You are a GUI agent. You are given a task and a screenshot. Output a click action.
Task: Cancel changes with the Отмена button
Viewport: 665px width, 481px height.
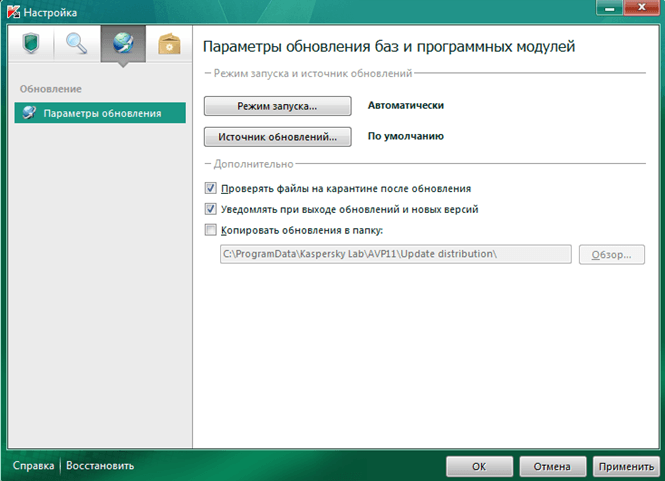click(551, 466)
